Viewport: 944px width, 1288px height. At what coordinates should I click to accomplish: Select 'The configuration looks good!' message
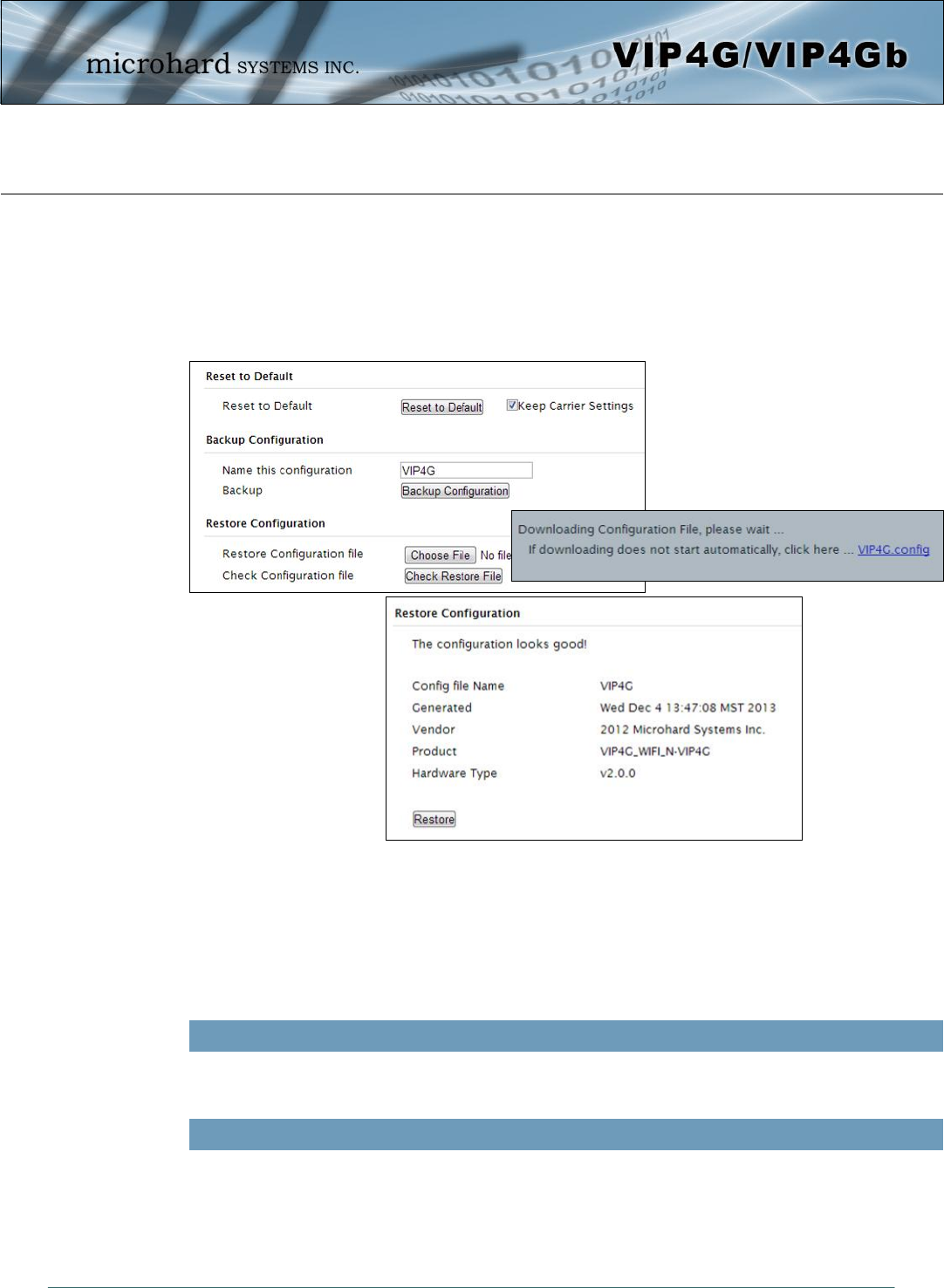499,644
